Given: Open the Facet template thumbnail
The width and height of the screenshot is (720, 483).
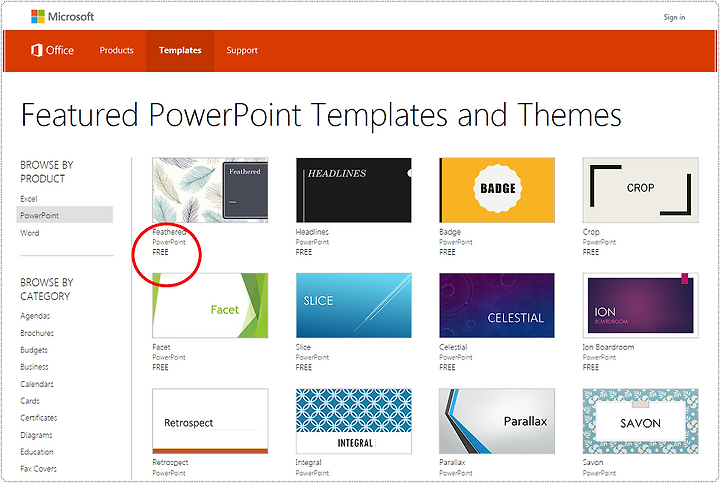Looking at the screenshot, I should (210, 305).
